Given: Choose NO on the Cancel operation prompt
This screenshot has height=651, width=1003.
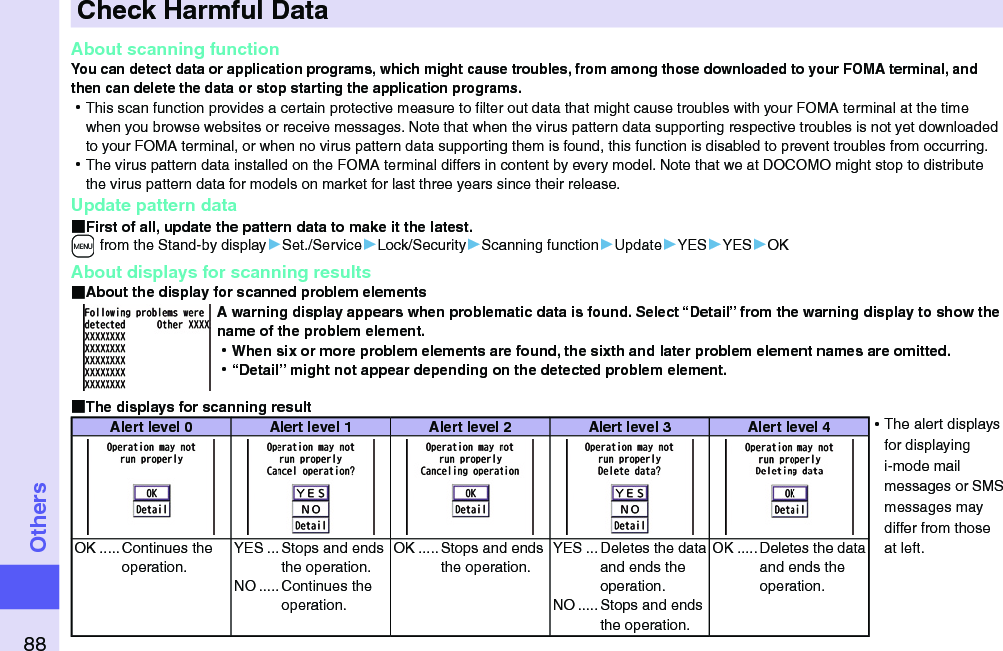Looking at the screenshot, I should pyautogui.click(x=311, y=507).
